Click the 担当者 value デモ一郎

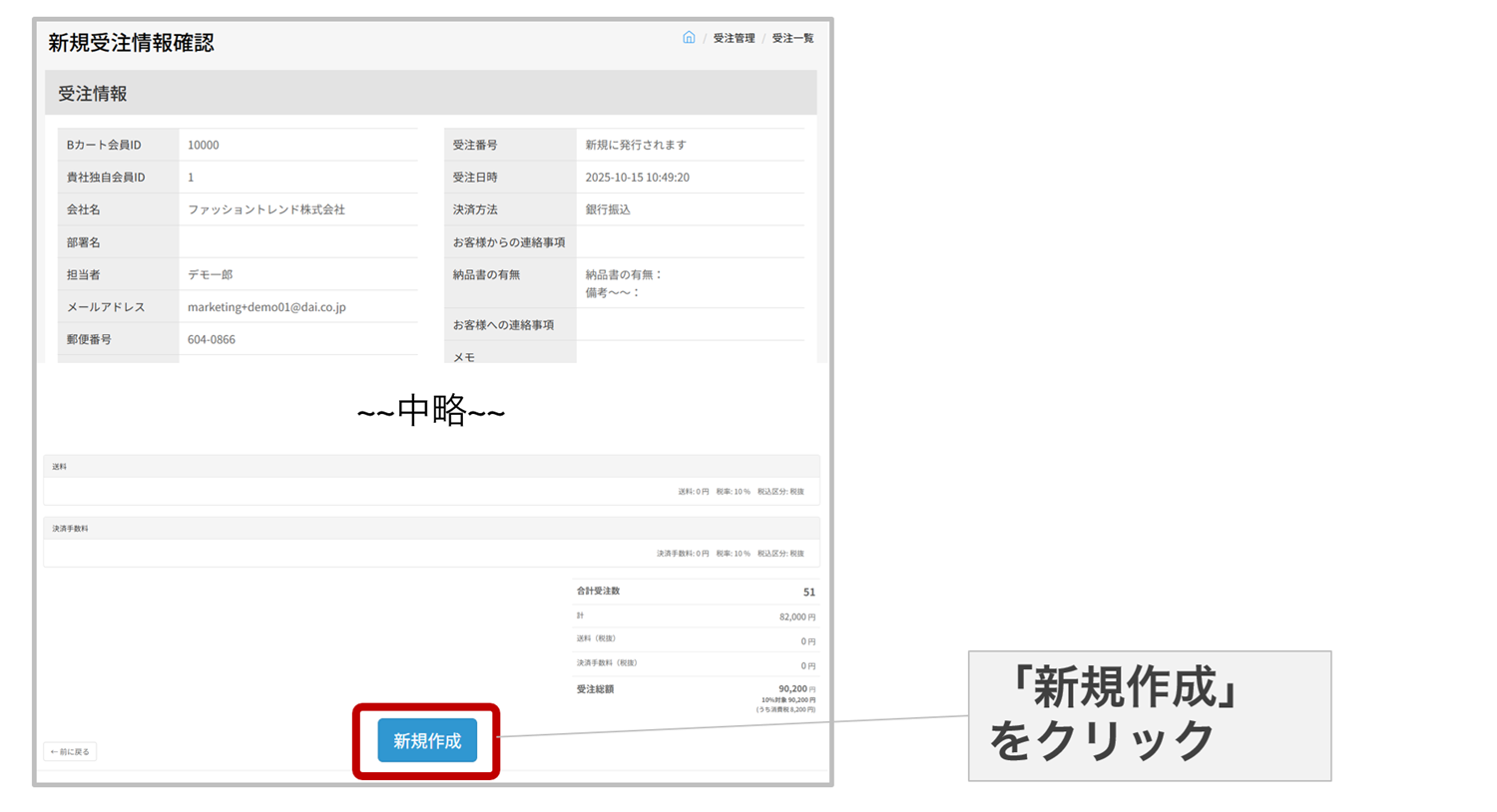click(210, 275)
